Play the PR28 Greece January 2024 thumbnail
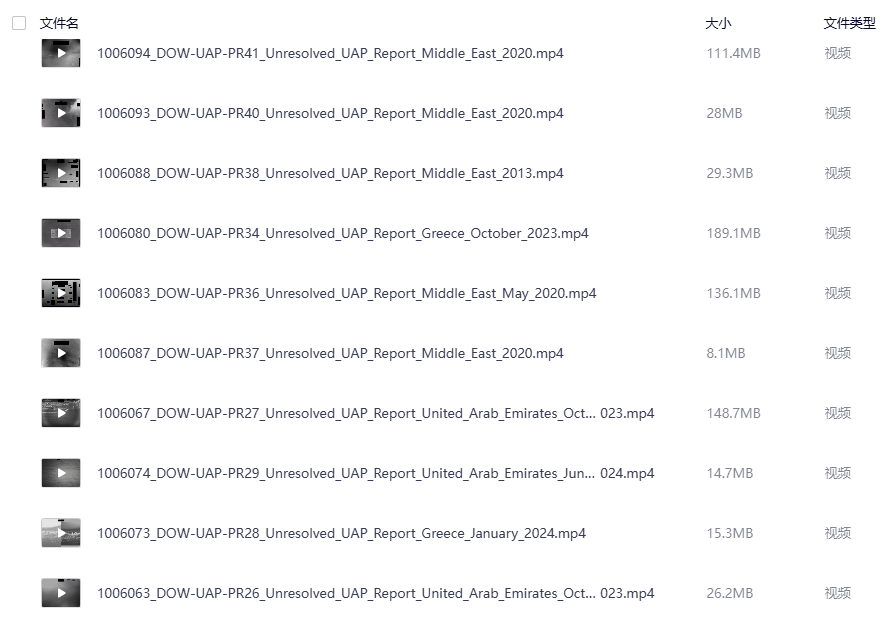This screenshot has height=632, width=895. tap(61, 533)
